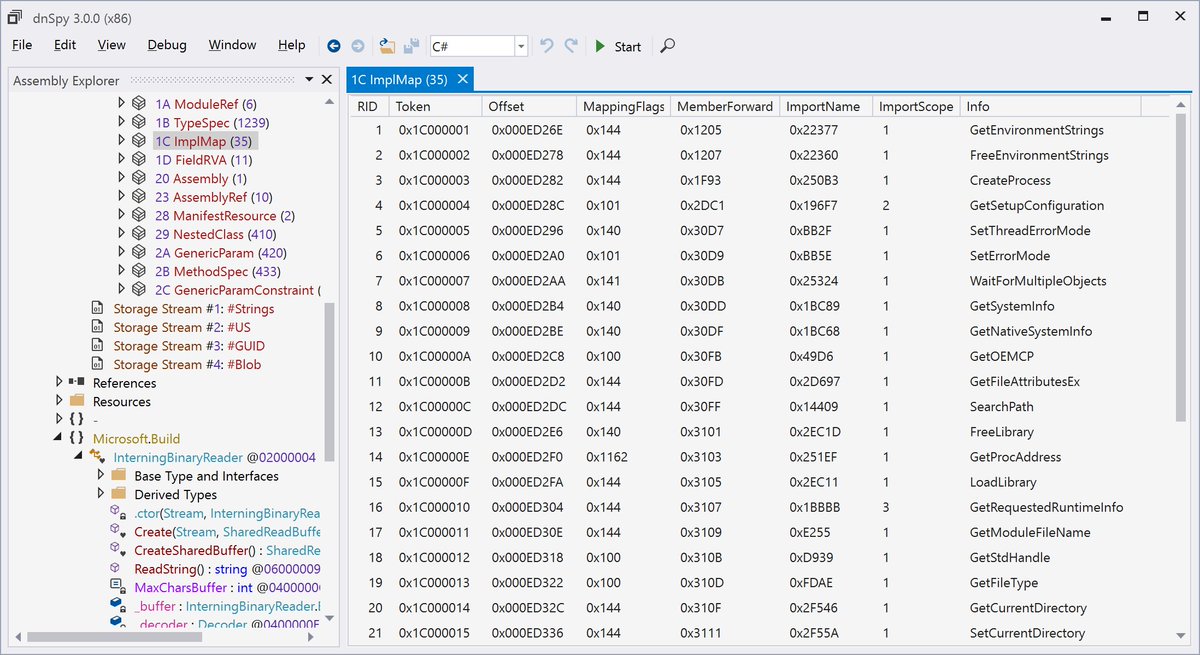Image resolution: width=1200 pixels, height=655 pixels.
Task: Sort by the ImportName column header
Action: (x=826, y=106)
